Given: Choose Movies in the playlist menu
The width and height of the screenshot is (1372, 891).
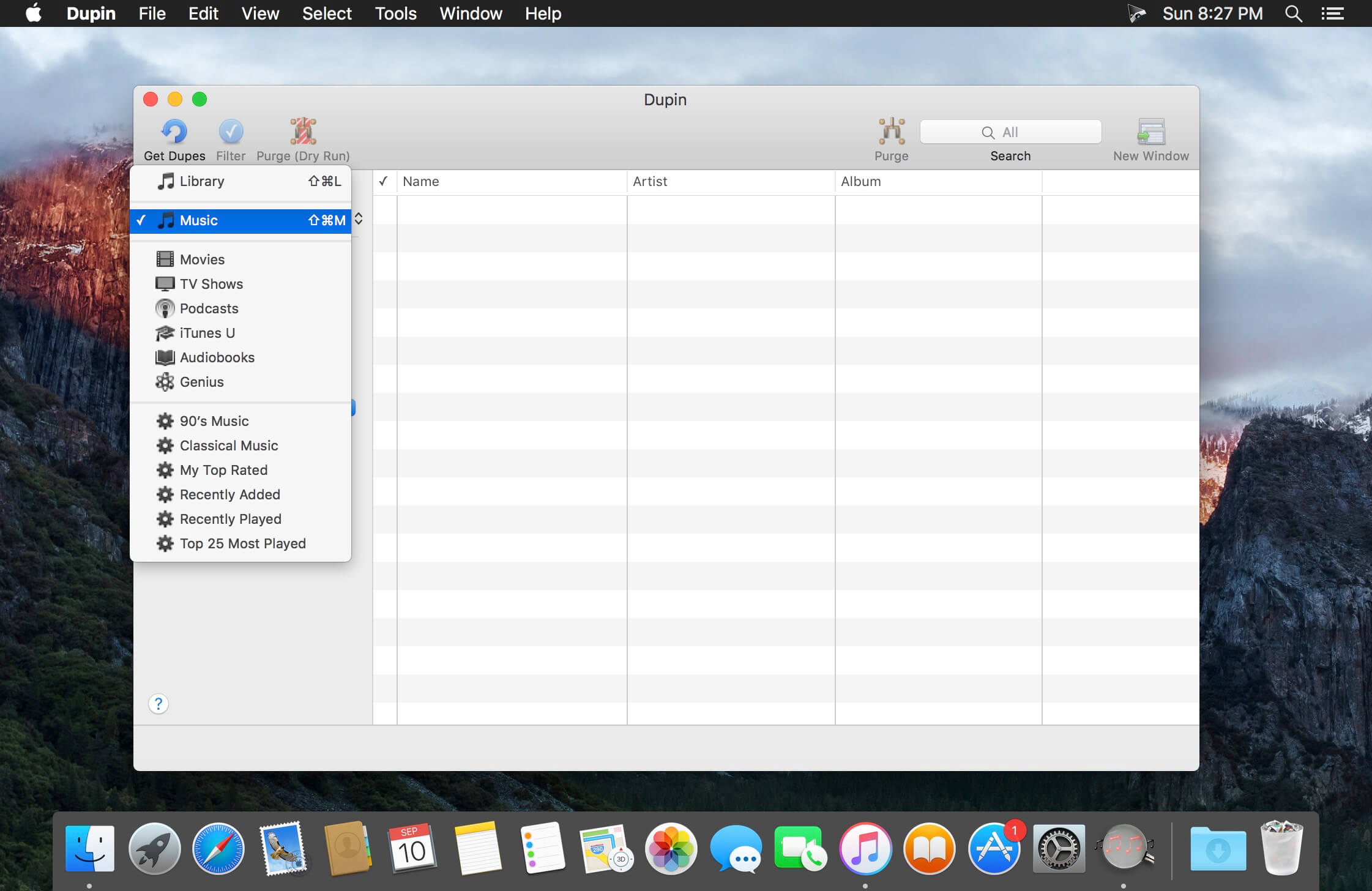Looking at the screenshot, I should pos(240,259).
